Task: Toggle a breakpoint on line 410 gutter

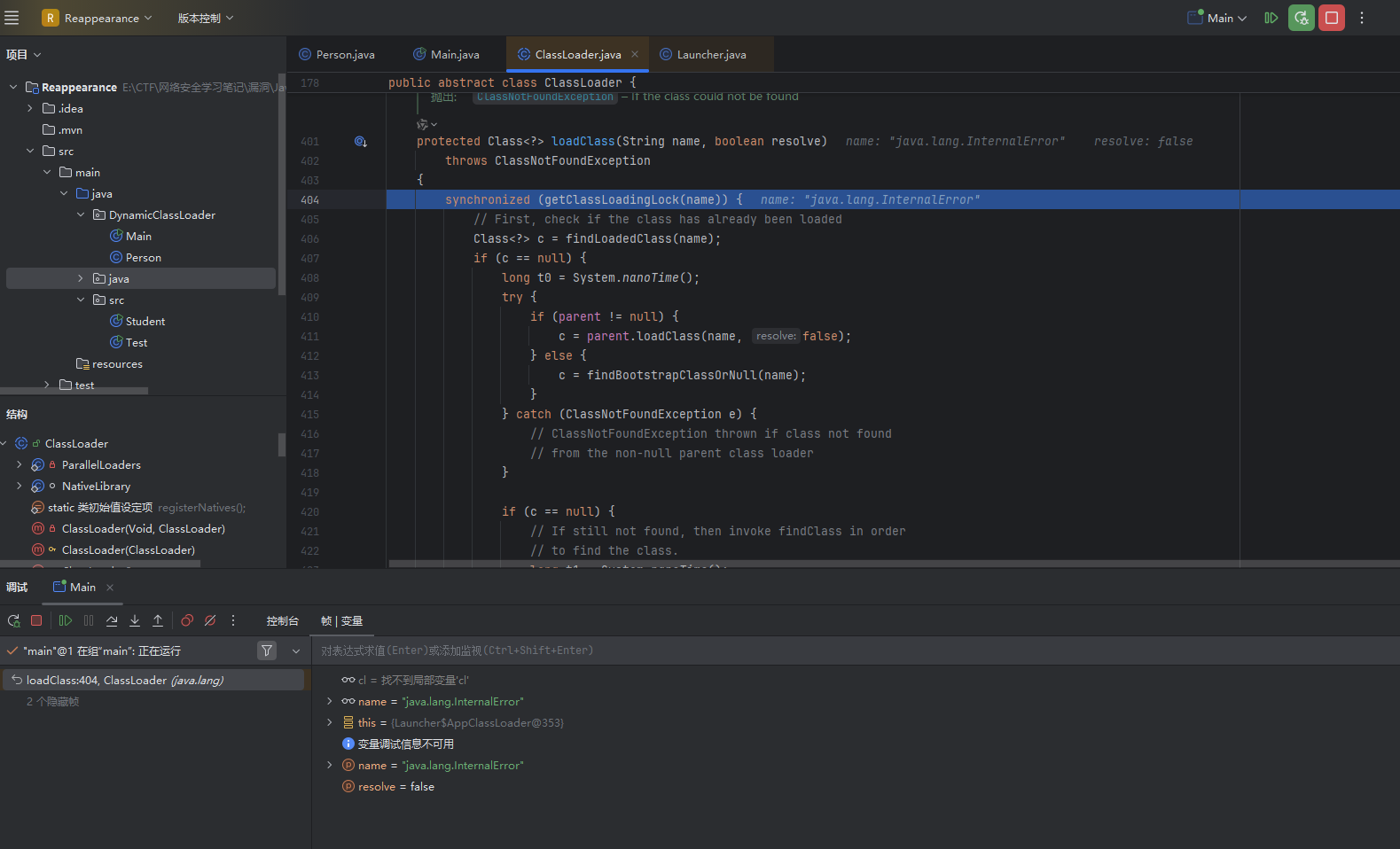Action: tap(309, 317)
